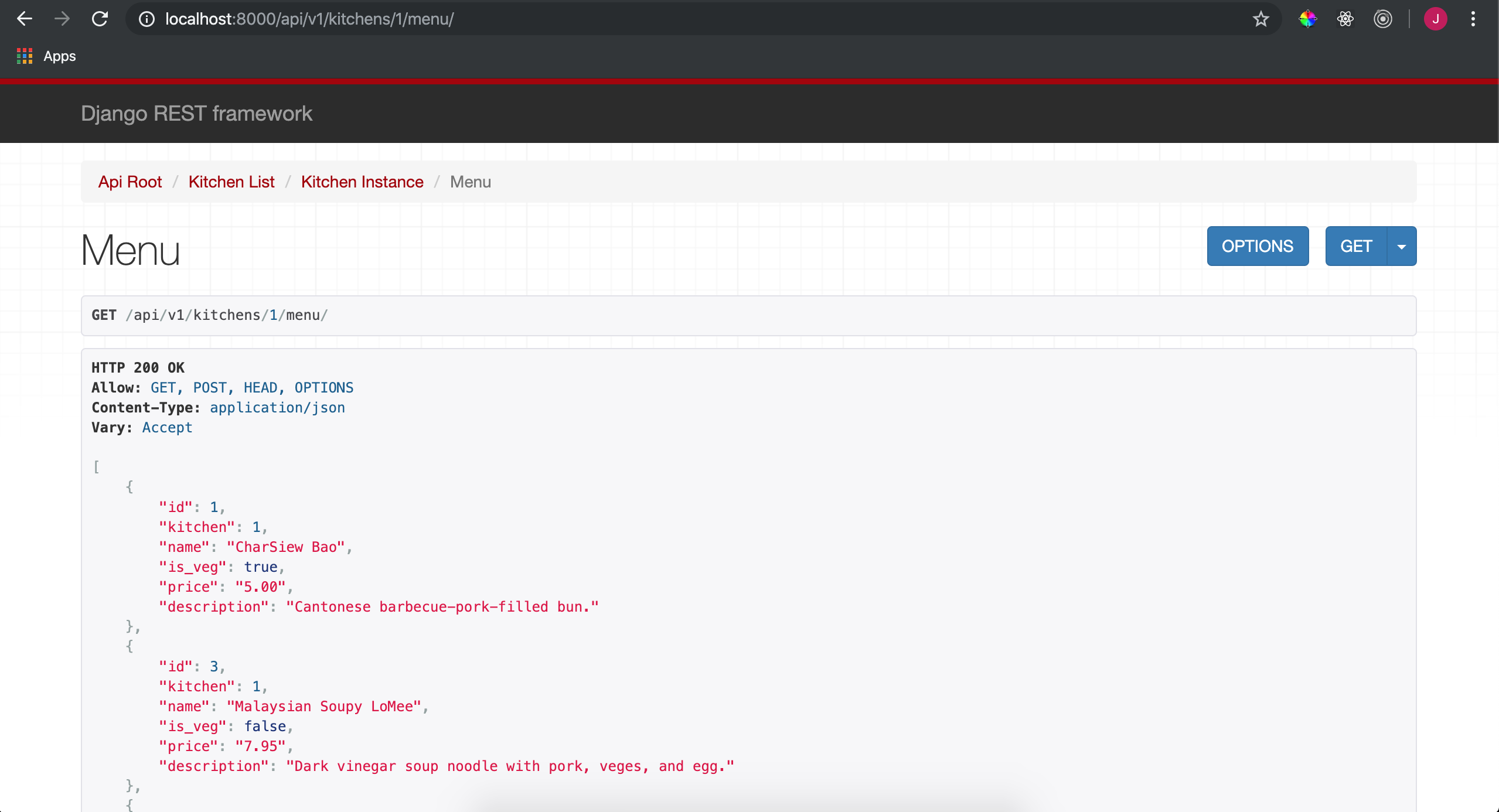1499x812 pixels.
Task: Click the "CharSiew Bao" name value
Action: 286,547
